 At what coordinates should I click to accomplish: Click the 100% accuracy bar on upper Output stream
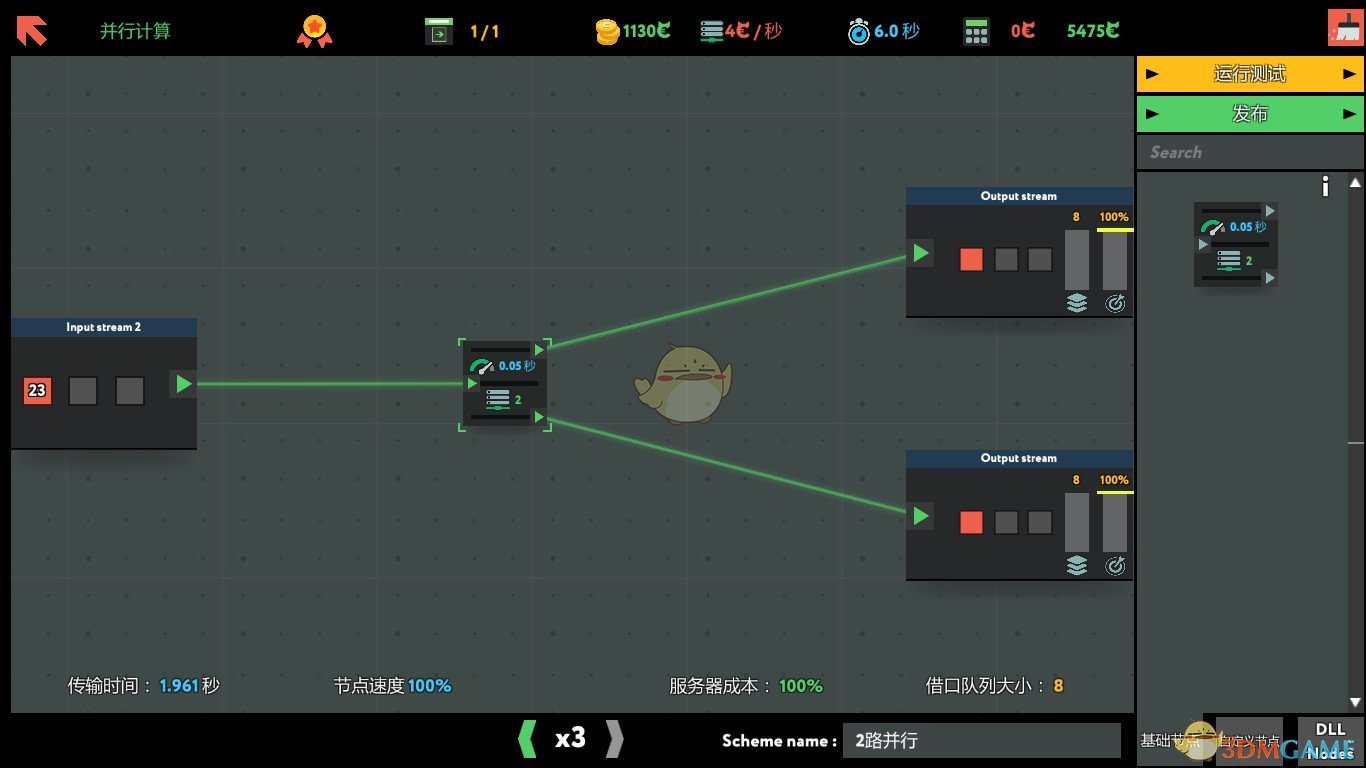pos(1115,260)
